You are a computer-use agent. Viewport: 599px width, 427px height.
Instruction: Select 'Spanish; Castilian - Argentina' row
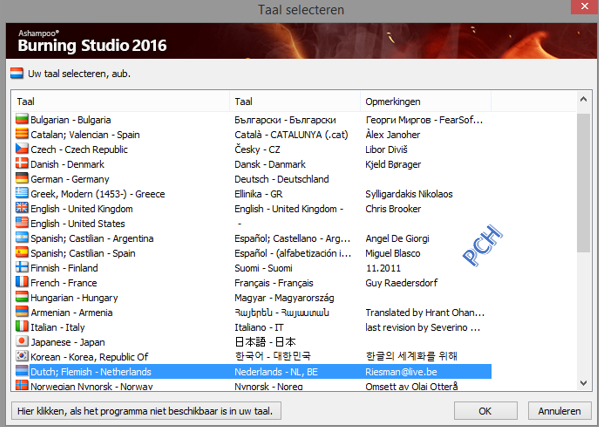(92, 239)
